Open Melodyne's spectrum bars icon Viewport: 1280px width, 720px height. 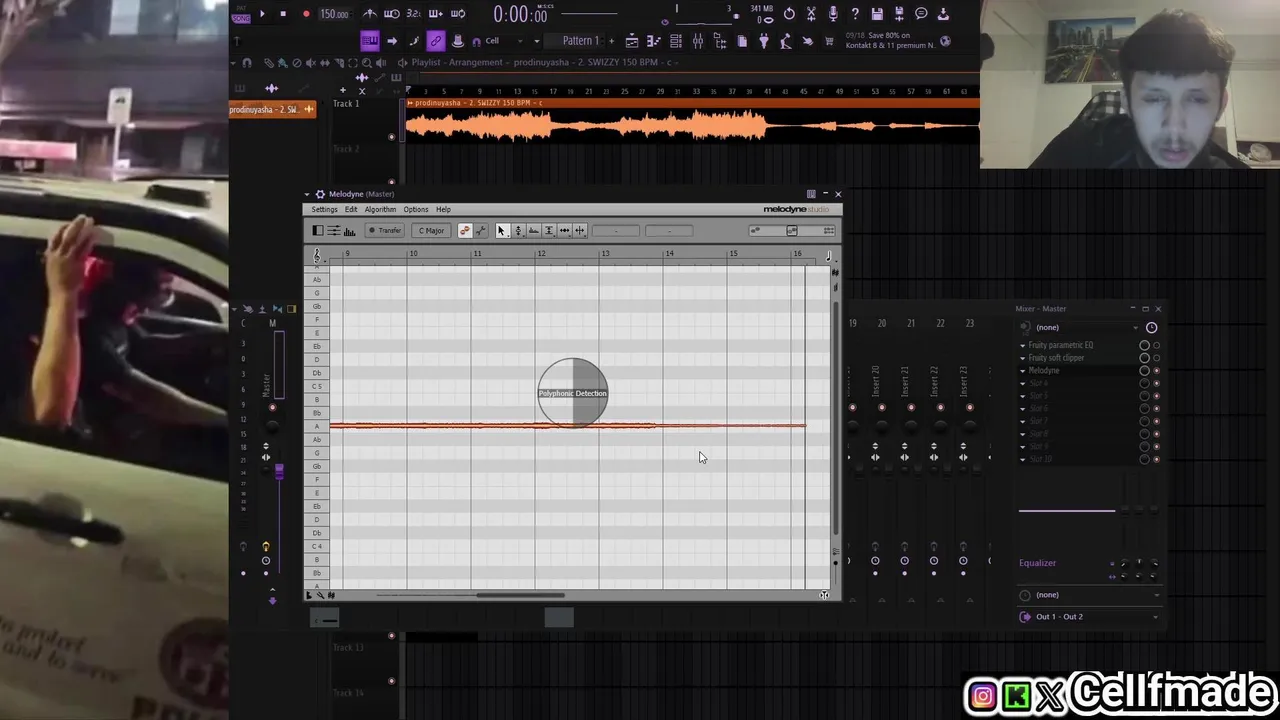pyautogui.click(x=349, y=231)
